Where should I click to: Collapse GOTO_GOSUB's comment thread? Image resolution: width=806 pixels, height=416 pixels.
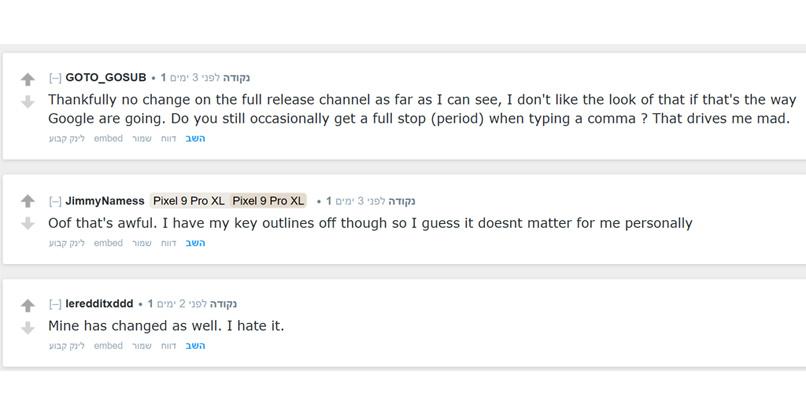[x=55, y=78]
